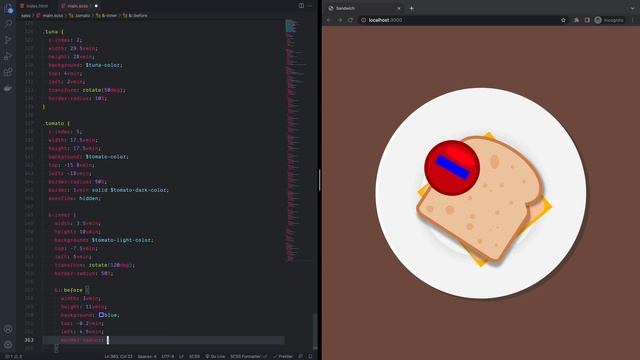
Task: Open the browser tab search dropdown arrow
Action: (x=632, y=8)
